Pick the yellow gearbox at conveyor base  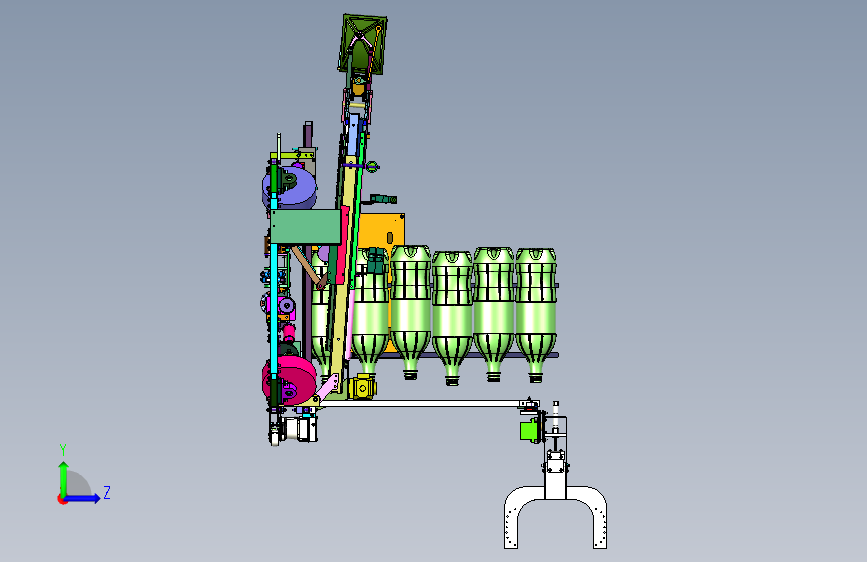click(x=362, y=386)
